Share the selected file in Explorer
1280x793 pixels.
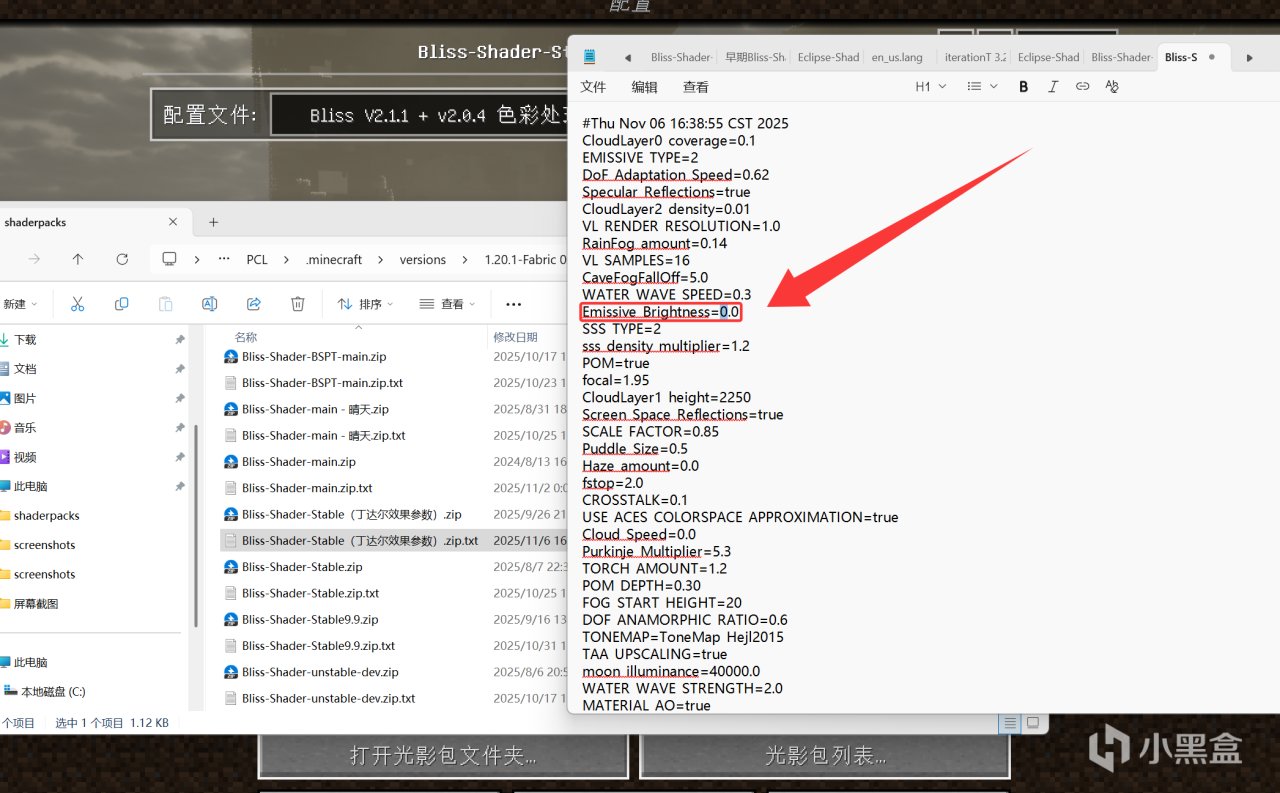tap(254, 304)
